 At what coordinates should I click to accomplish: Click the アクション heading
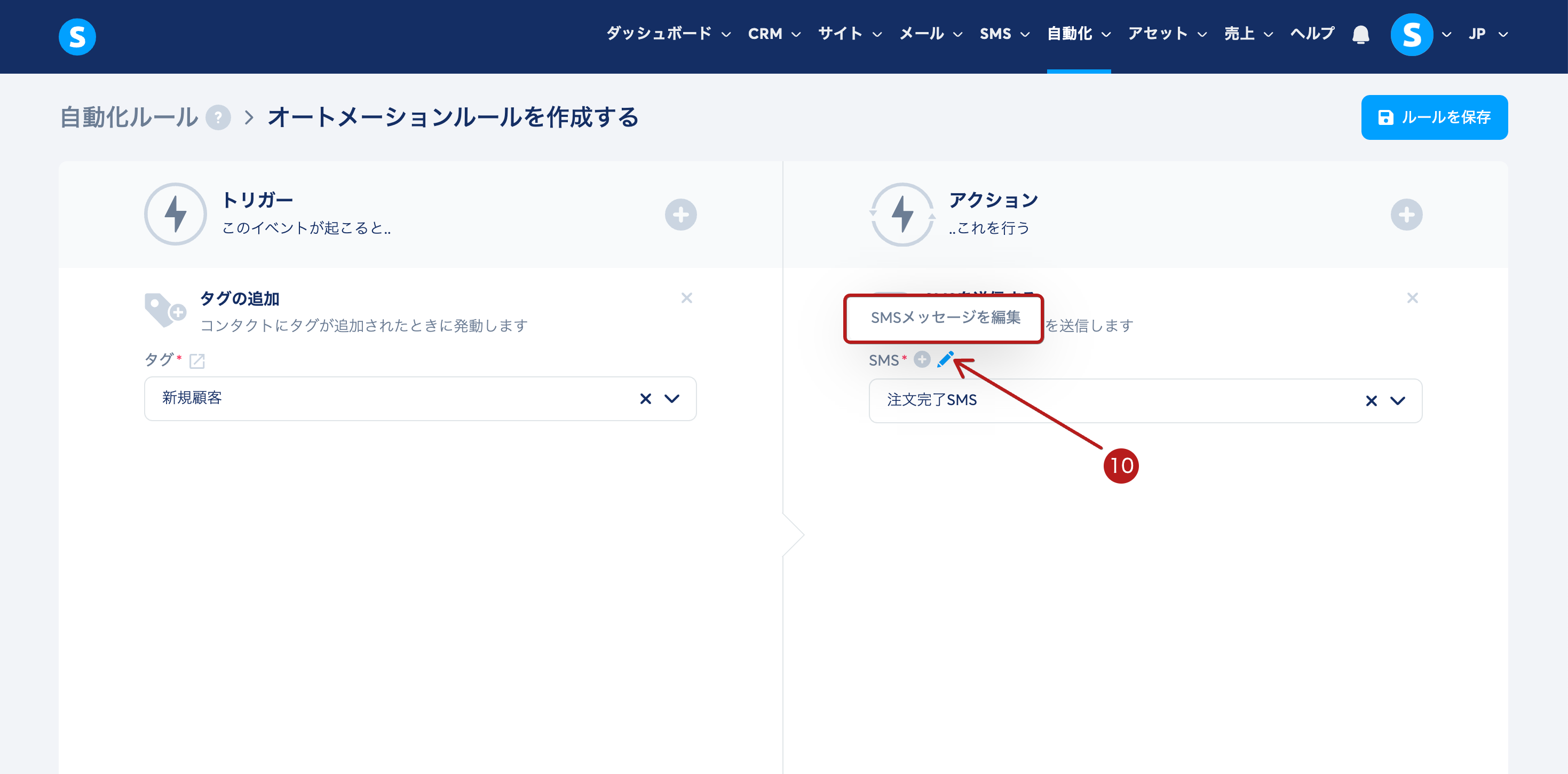point(993,200)
